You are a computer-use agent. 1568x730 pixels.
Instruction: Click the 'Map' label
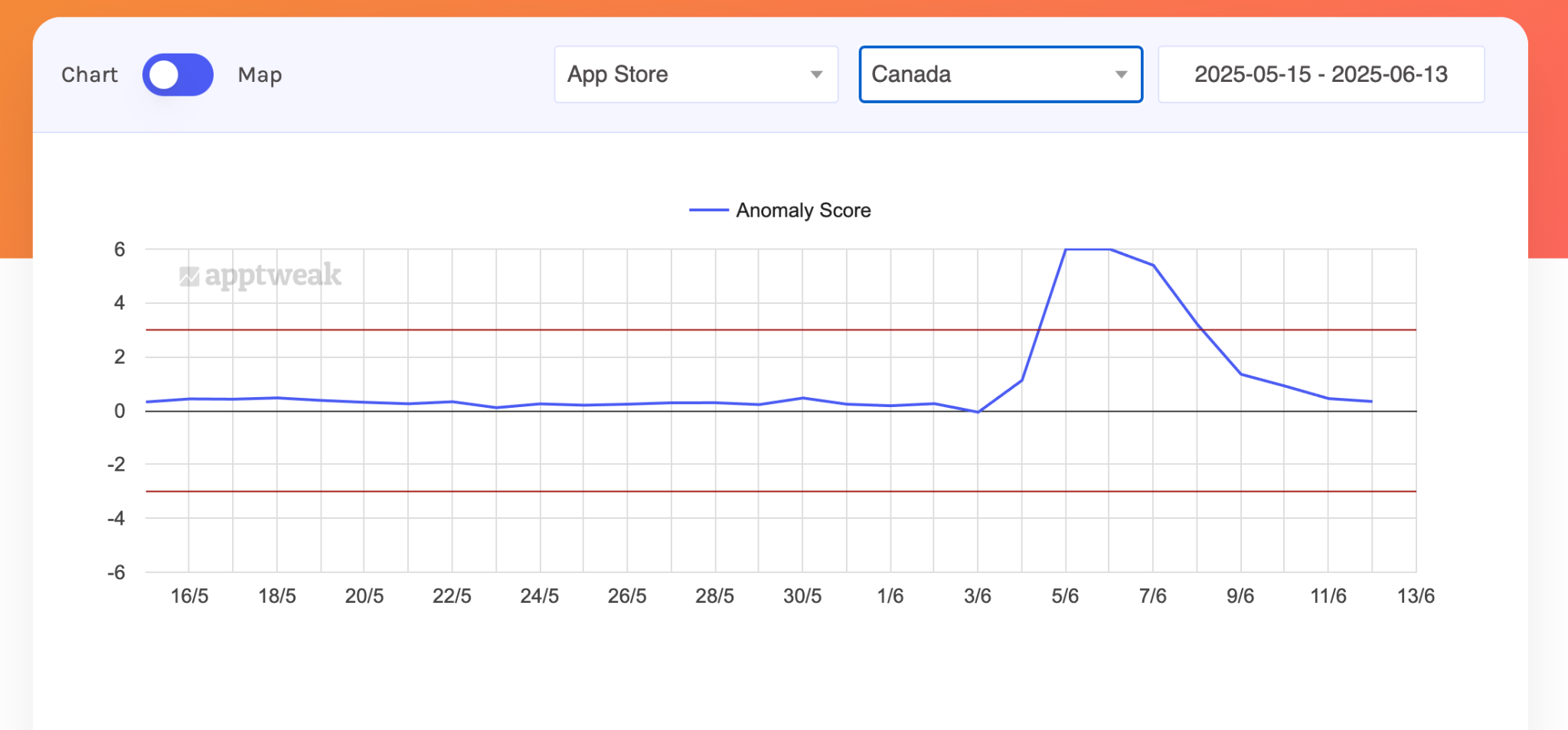coord(260,74)
